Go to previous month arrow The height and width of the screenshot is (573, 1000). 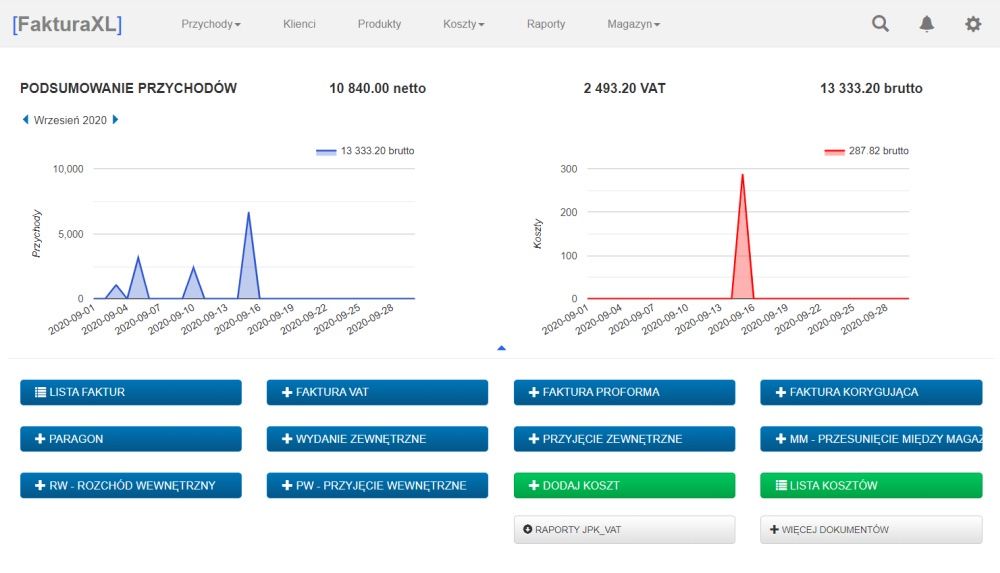tap(26, 119)
